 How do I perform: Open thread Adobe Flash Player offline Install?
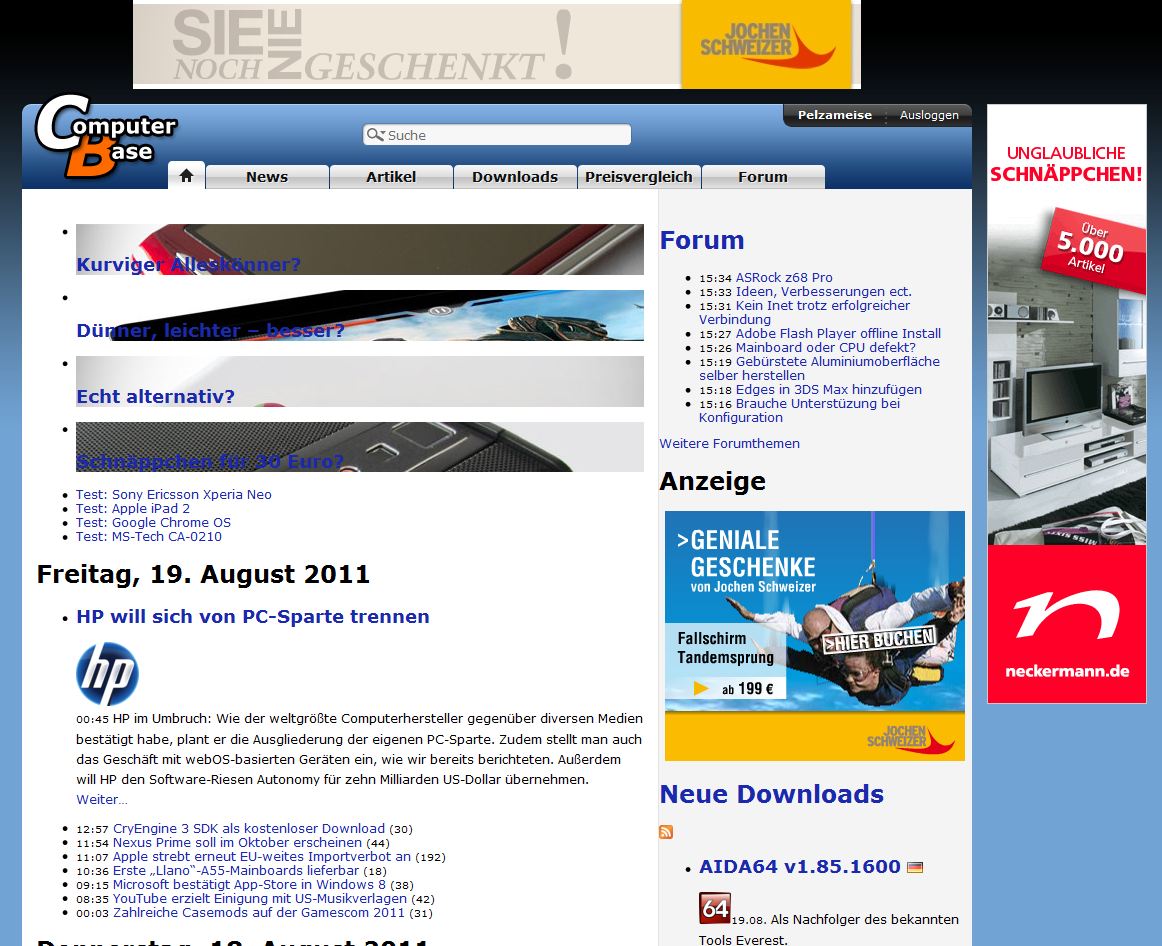(x=838, y=333)
